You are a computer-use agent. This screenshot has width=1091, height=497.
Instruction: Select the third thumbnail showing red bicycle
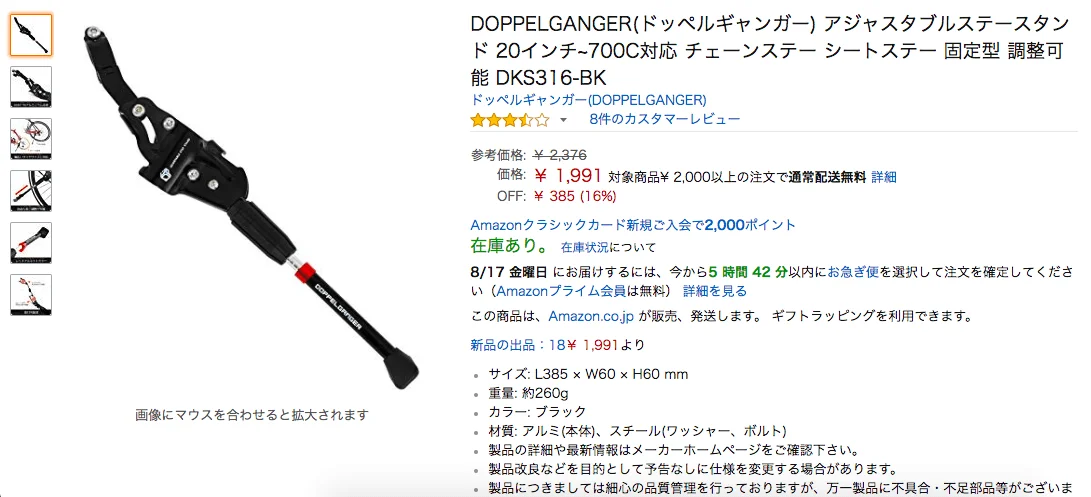31,139
